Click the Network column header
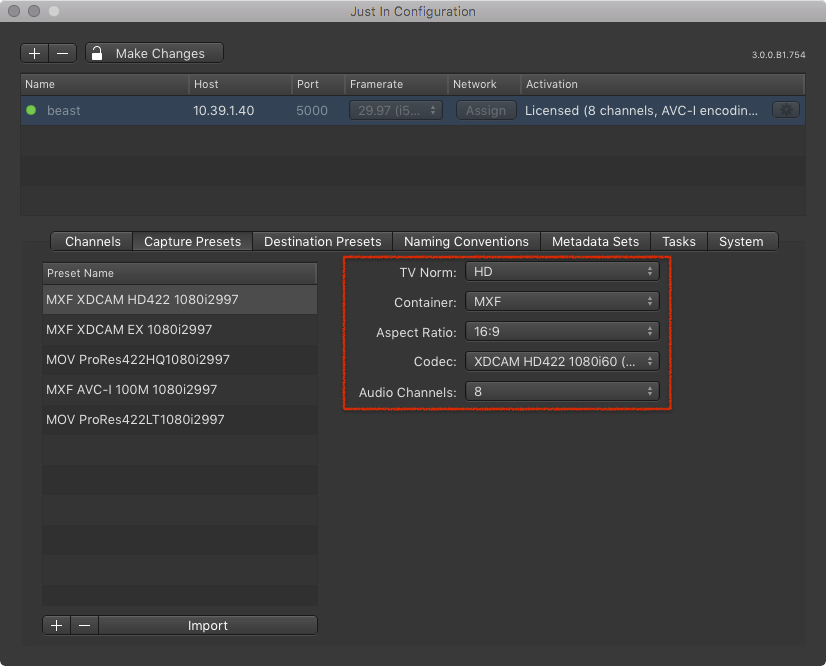 point(485,84)
